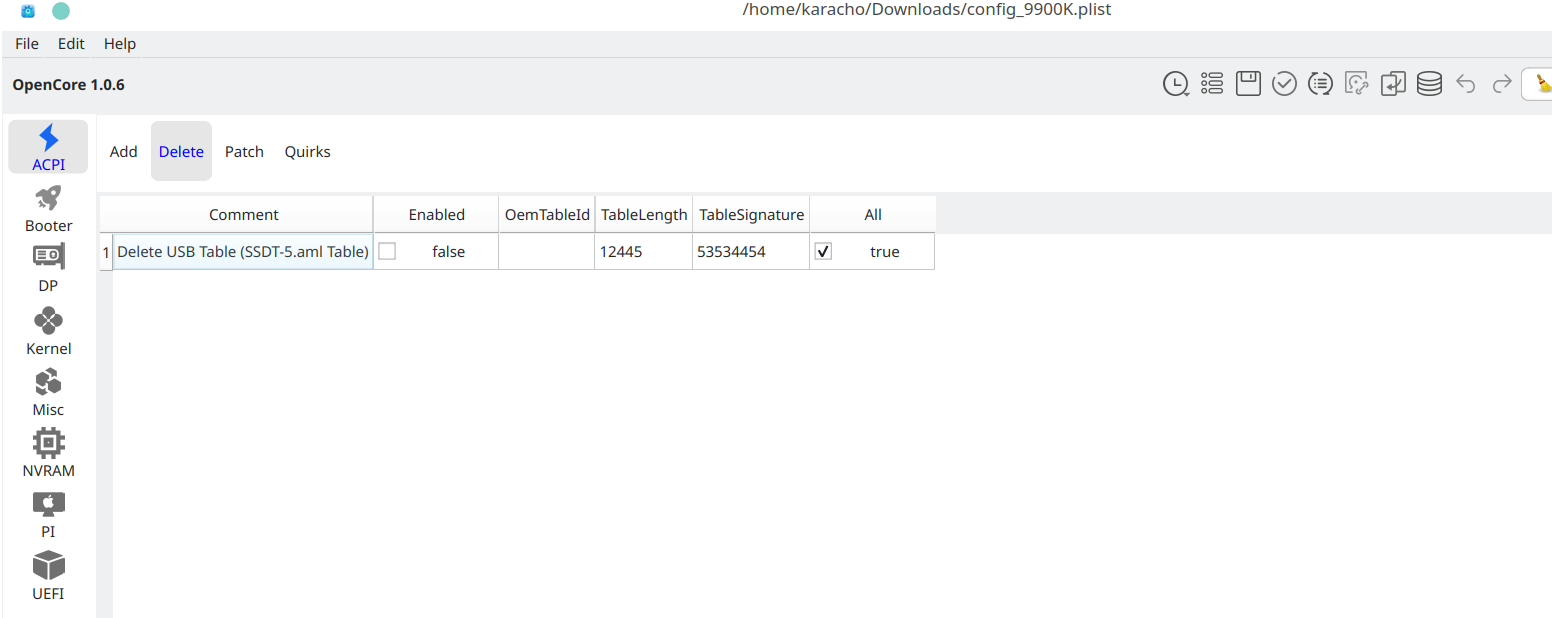Switch to the Misc sidebar section

(x=48, y=393)
